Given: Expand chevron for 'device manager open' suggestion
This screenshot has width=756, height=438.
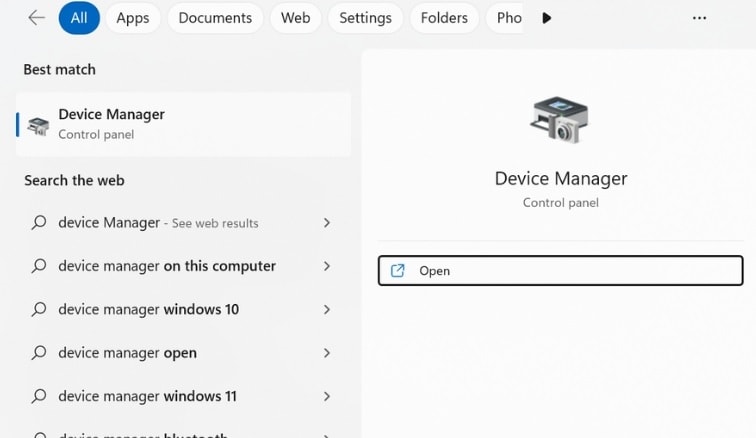Looking at the screenshot, I should pyautogui.click(x=327, y=353).
